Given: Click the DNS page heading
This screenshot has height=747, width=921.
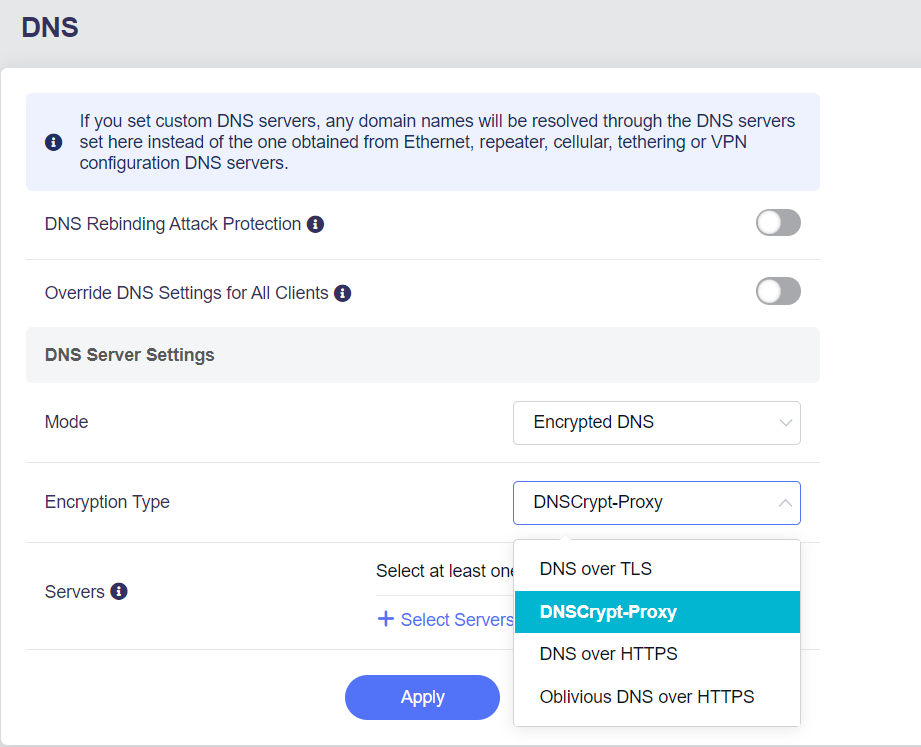Looking at the screenshot, I should 50,27.
